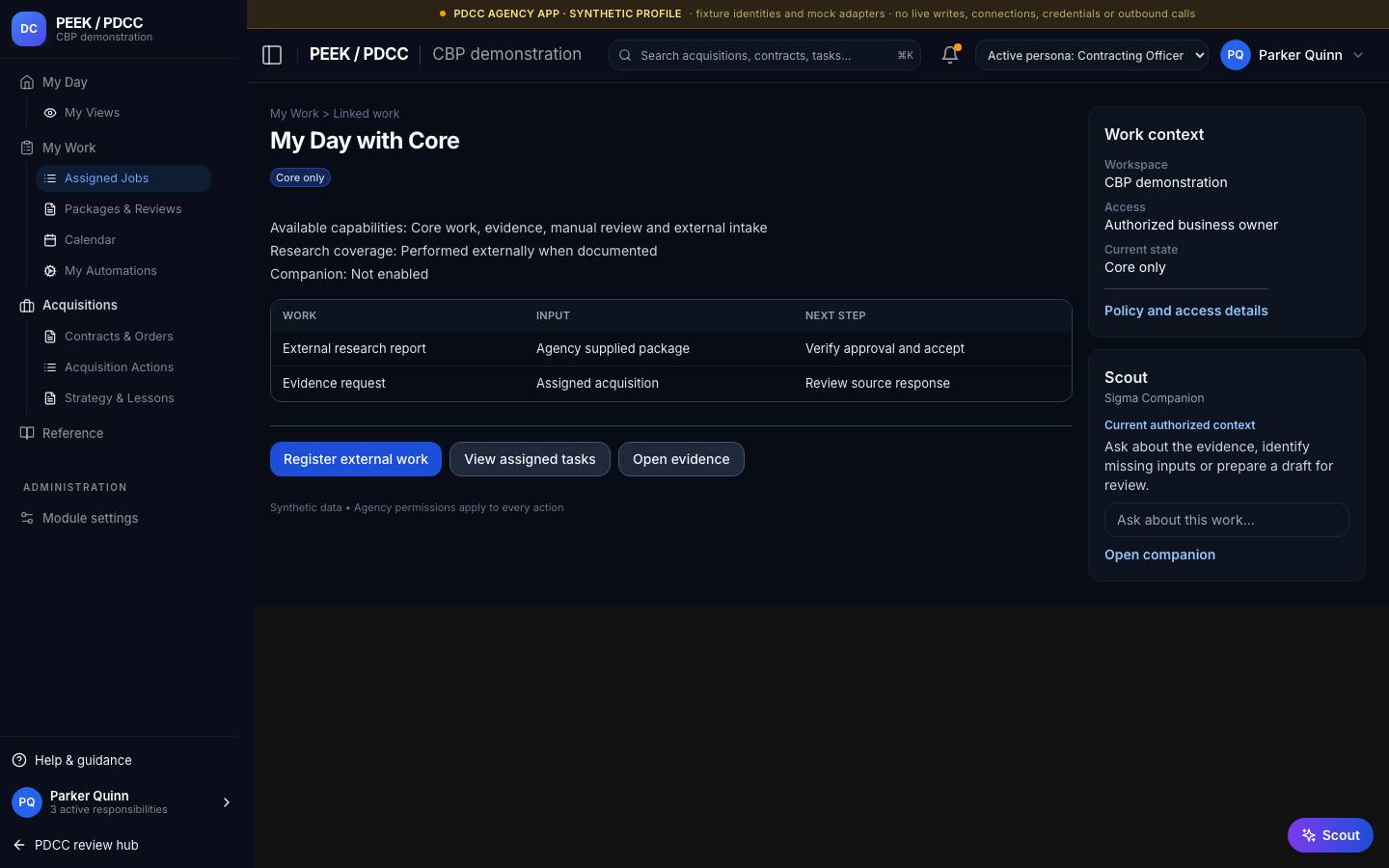Return to PDCC review hub
The image size is (1389, 868).
[86, 845]
